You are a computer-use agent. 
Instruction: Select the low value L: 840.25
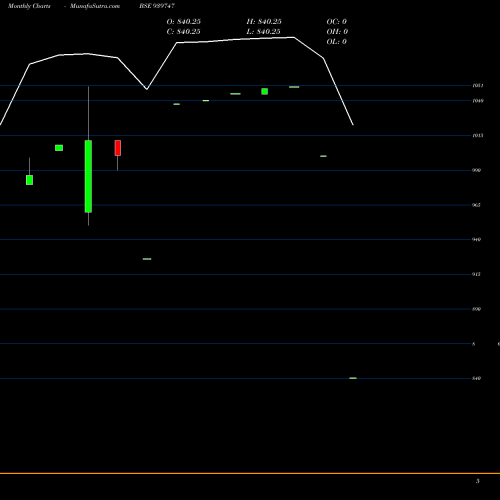click(x=264, y=32)
